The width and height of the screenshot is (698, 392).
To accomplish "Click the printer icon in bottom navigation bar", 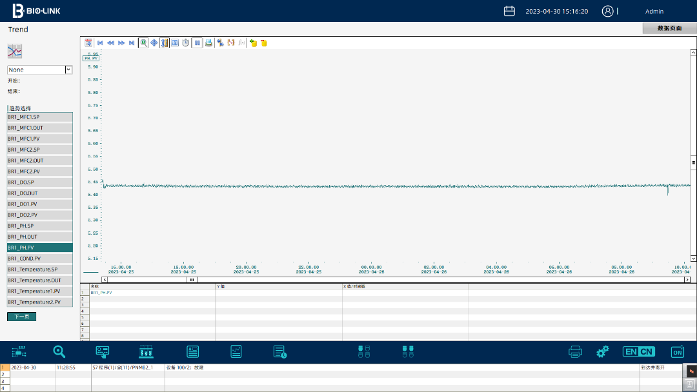I will coord(575,352).
